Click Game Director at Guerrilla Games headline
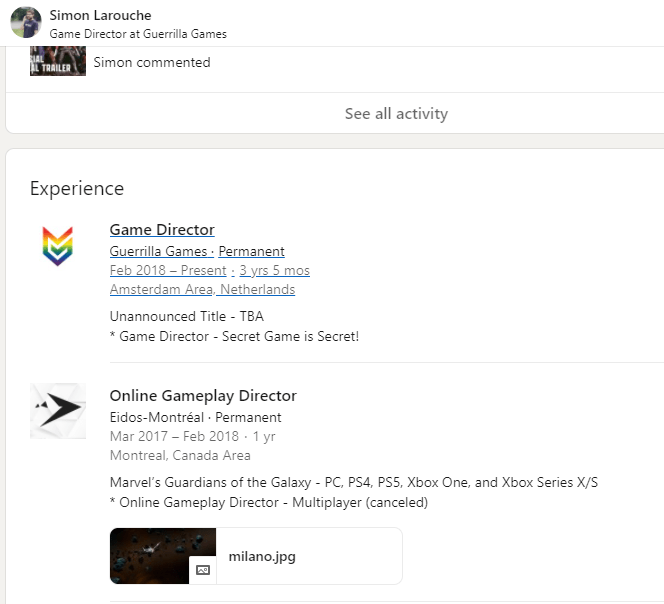Screen dimensions: 664x604 click(x=138, y=34)
